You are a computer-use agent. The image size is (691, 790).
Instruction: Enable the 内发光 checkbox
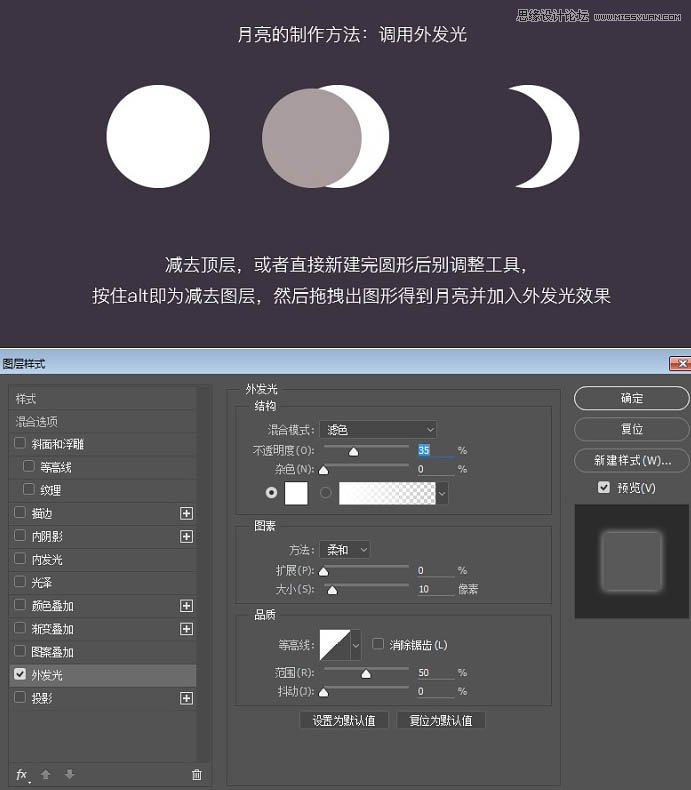coord(20,558)
